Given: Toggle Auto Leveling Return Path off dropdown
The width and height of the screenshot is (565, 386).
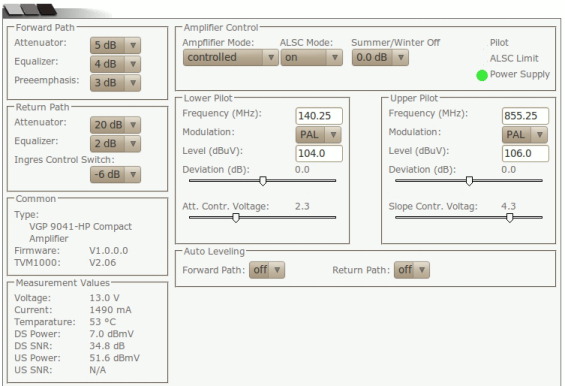Looking at the screenshot, I should (412, 270).
